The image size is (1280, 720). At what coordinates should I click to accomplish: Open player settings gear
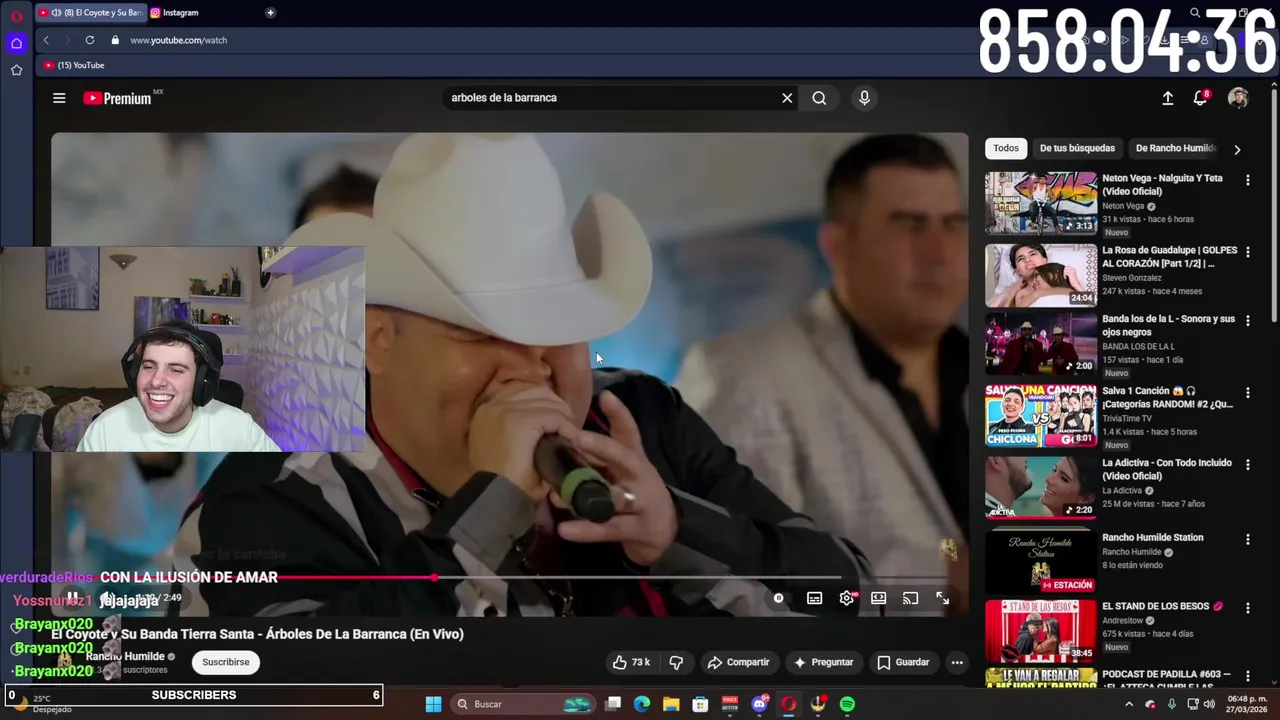[847, 598]
